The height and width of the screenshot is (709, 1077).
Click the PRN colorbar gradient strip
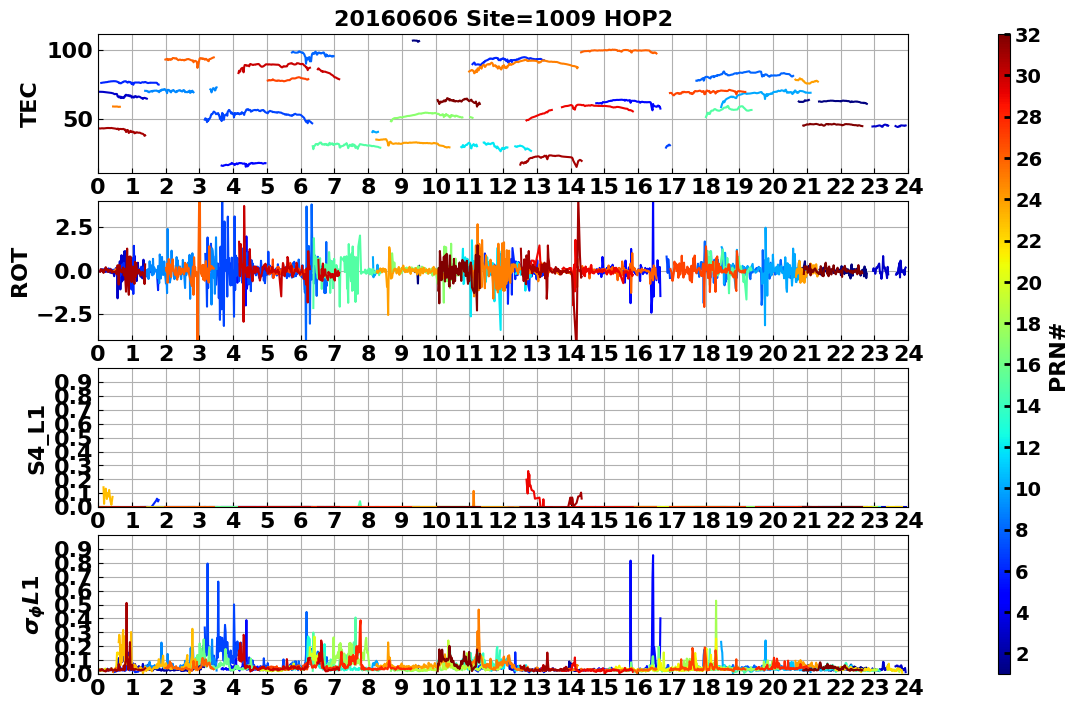click(x=1004, y=354)
